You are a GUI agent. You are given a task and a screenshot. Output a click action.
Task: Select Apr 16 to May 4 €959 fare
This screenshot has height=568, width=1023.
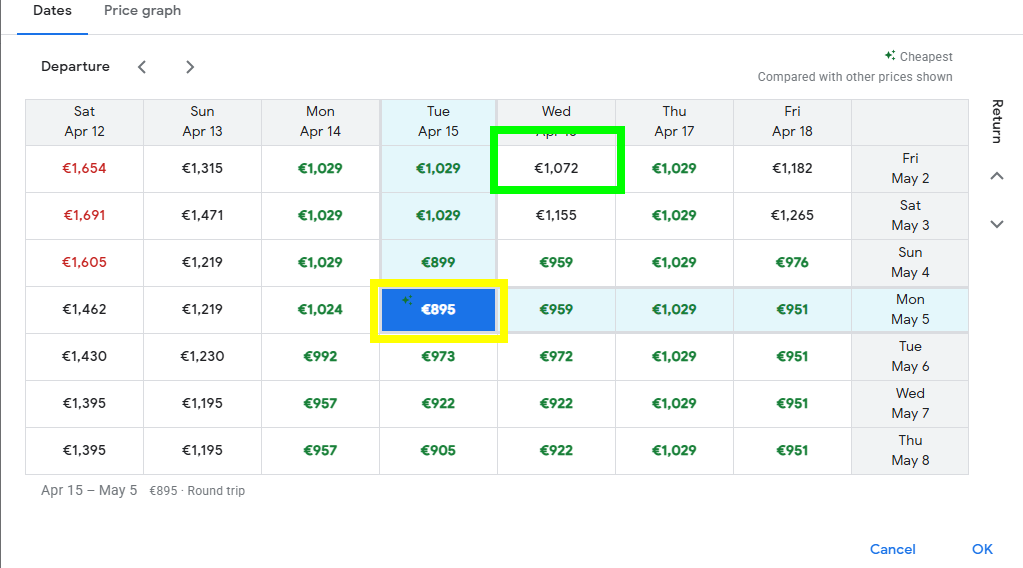pyautogui.click(x=557, y=262)
